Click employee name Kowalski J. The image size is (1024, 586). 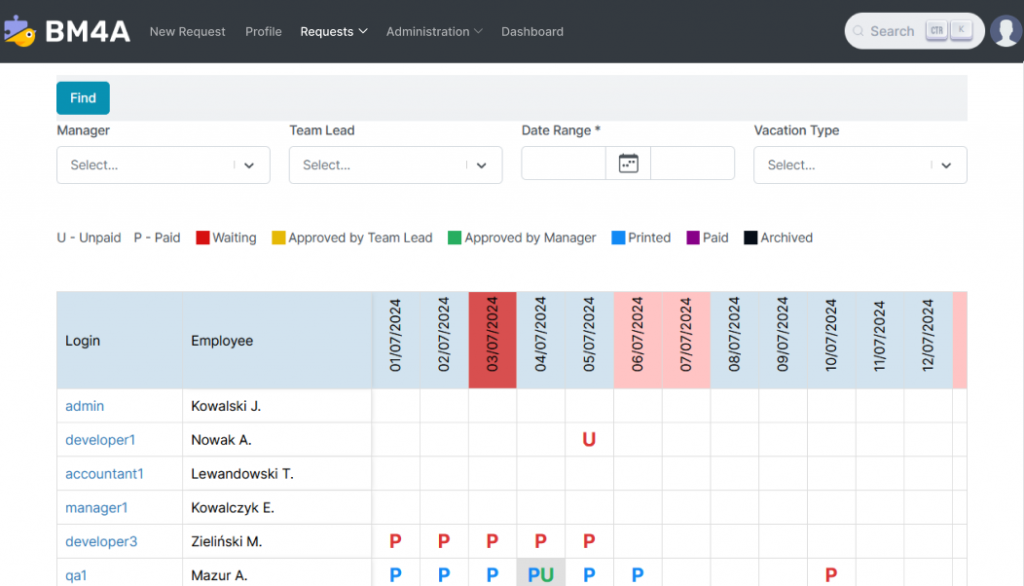(226, 406)
